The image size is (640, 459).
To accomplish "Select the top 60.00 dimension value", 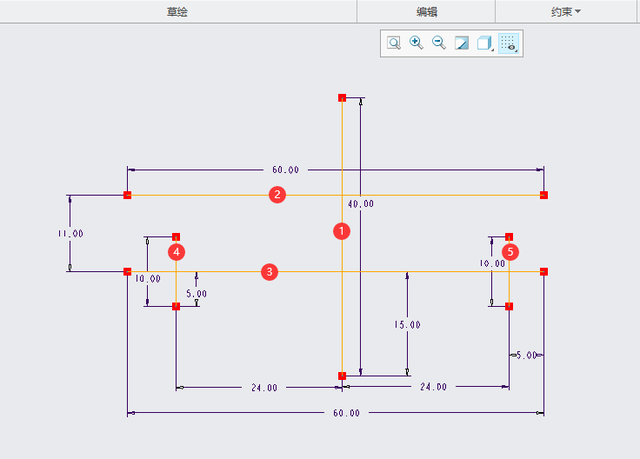I will 286,170.
